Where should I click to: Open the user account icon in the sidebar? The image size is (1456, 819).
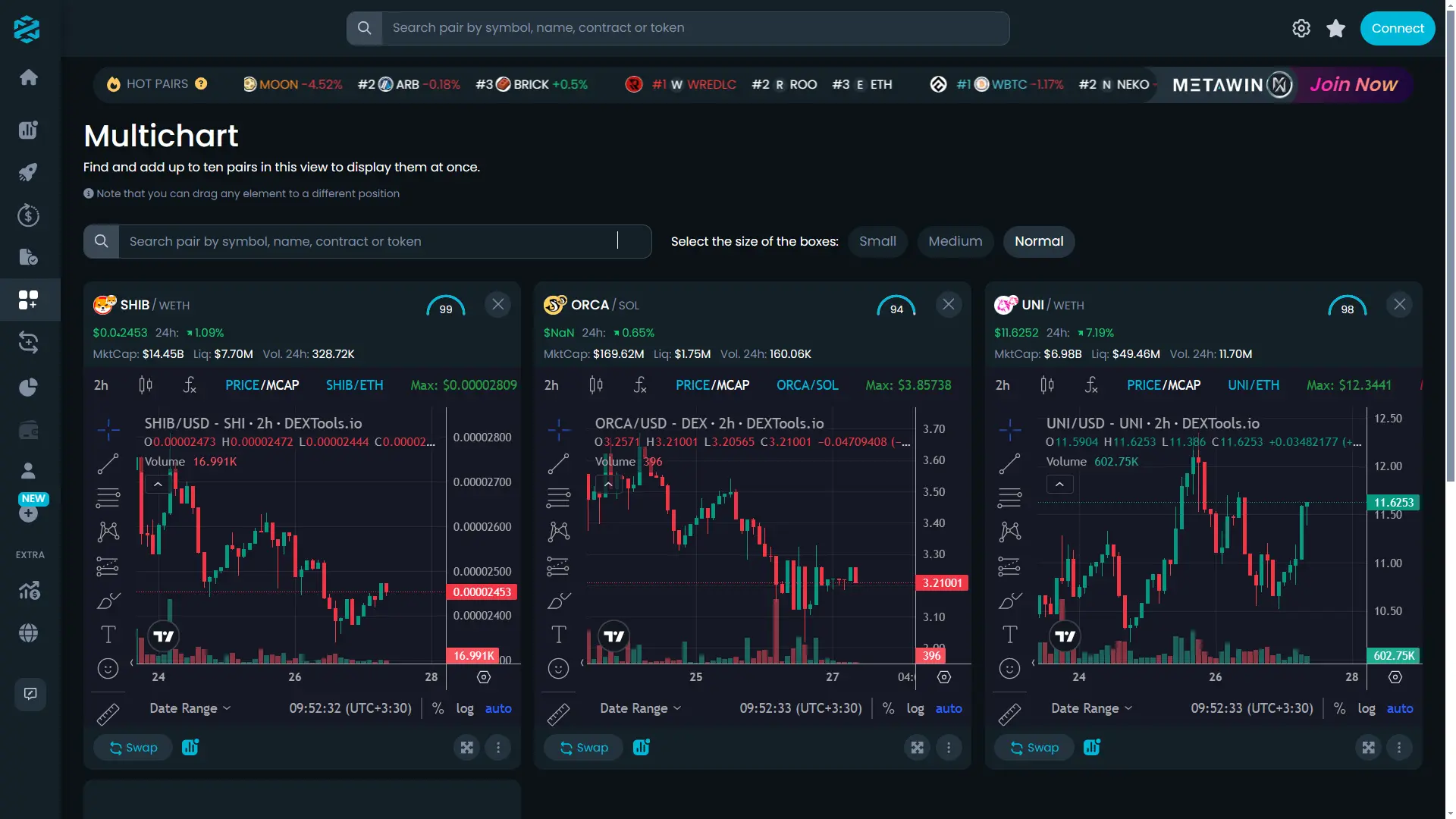click(x=28, y=471)
